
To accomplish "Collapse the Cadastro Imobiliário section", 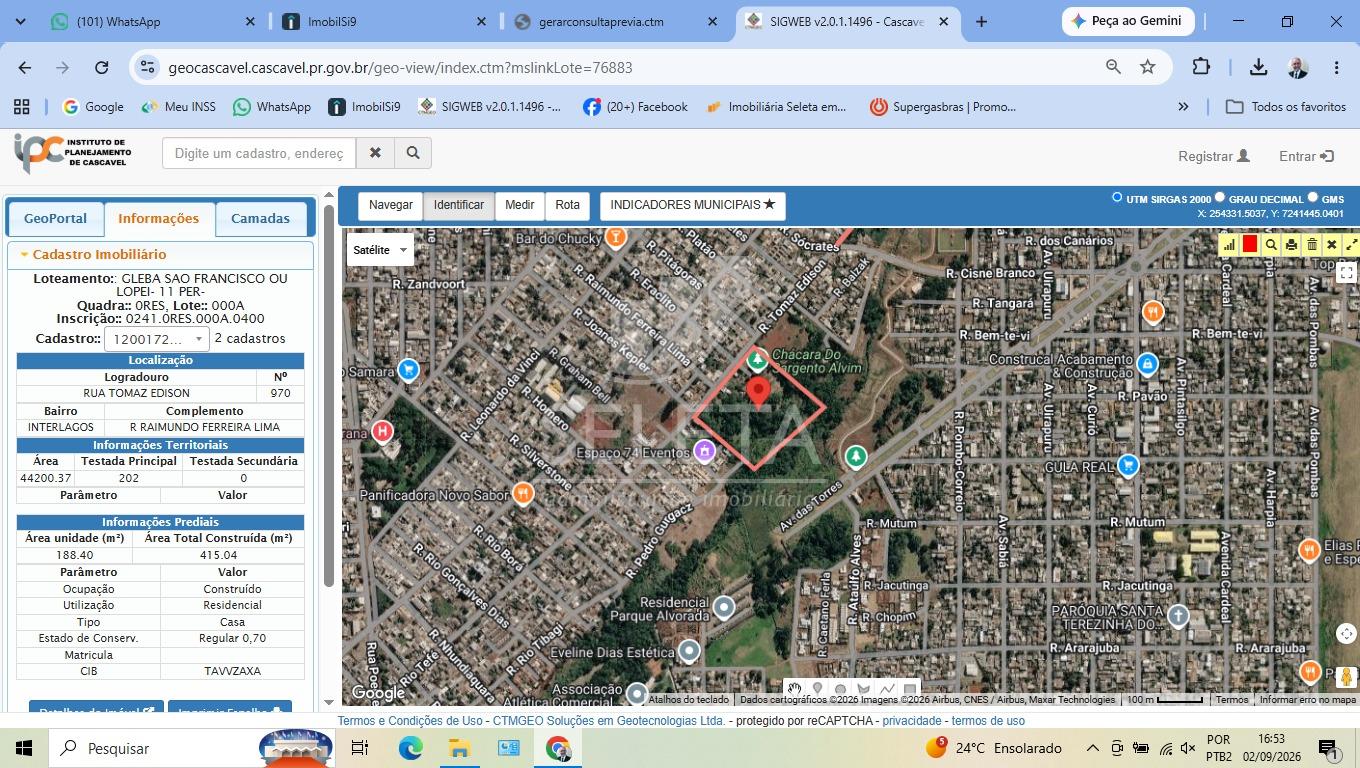I will pyautogui.click(x=24, y=255).
